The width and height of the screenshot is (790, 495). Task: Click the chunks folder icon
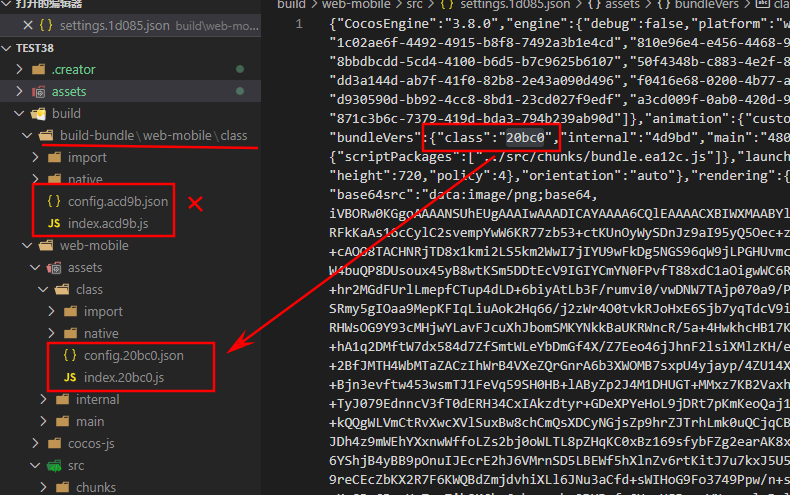tap(62, 487)
